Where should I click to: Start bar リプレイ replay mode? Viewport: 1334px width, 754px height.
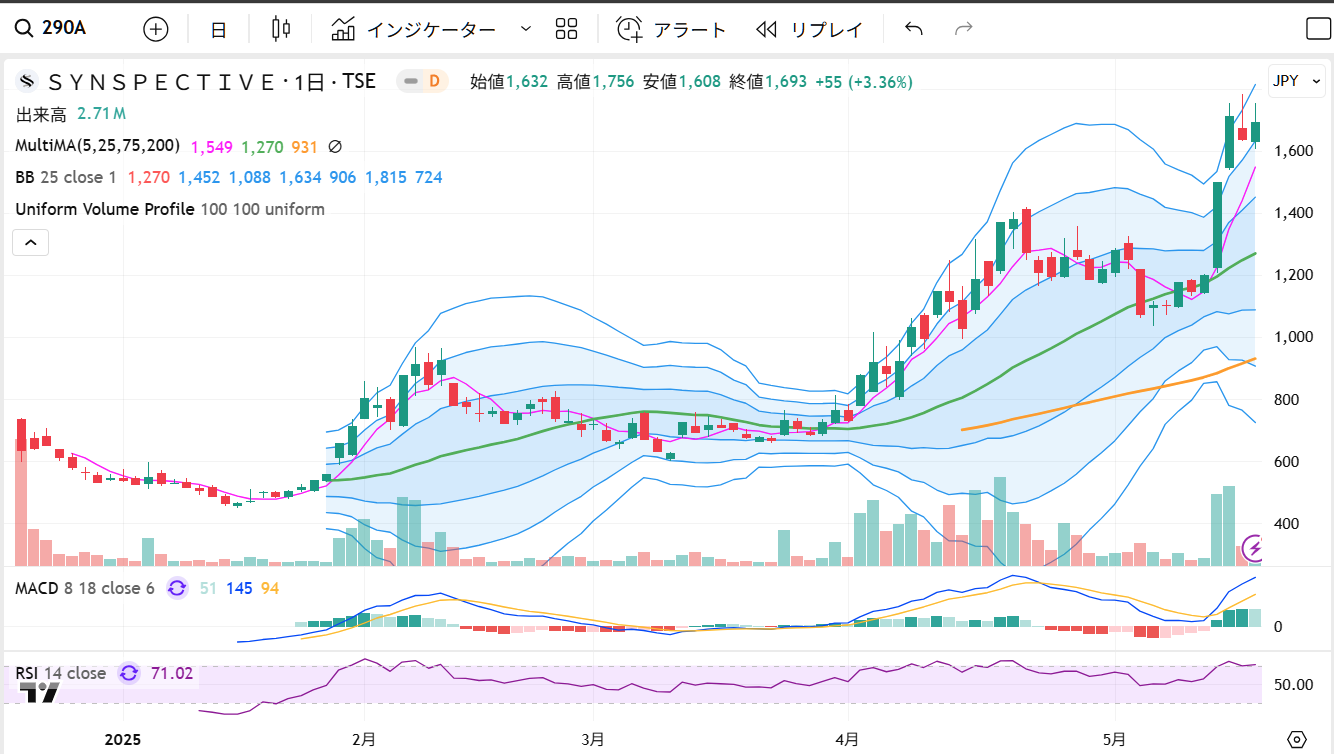[810, 29]
